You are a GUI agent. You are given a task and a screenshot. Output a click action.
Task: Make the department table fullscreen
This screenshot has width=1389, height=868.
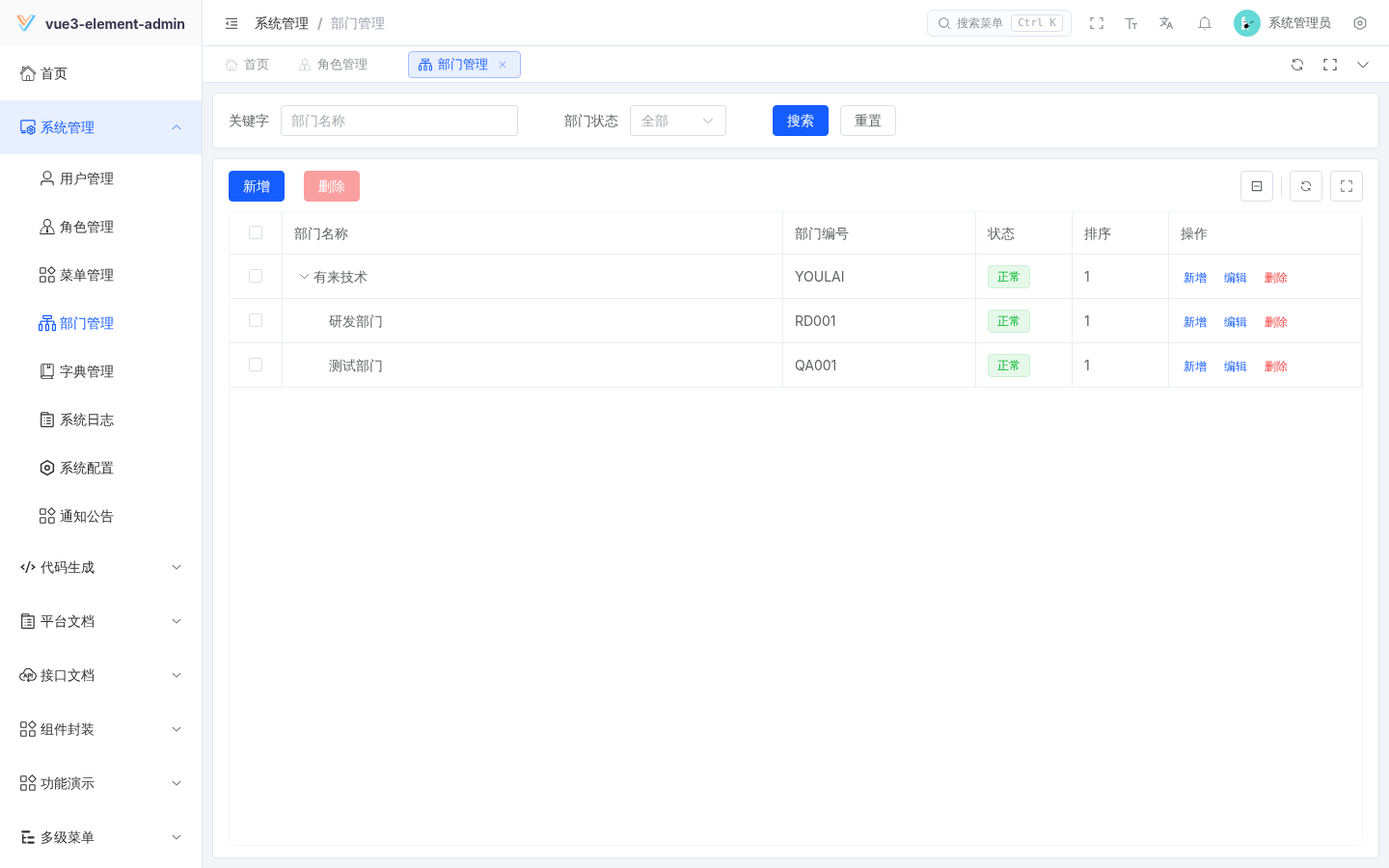tap(1347, 186)
